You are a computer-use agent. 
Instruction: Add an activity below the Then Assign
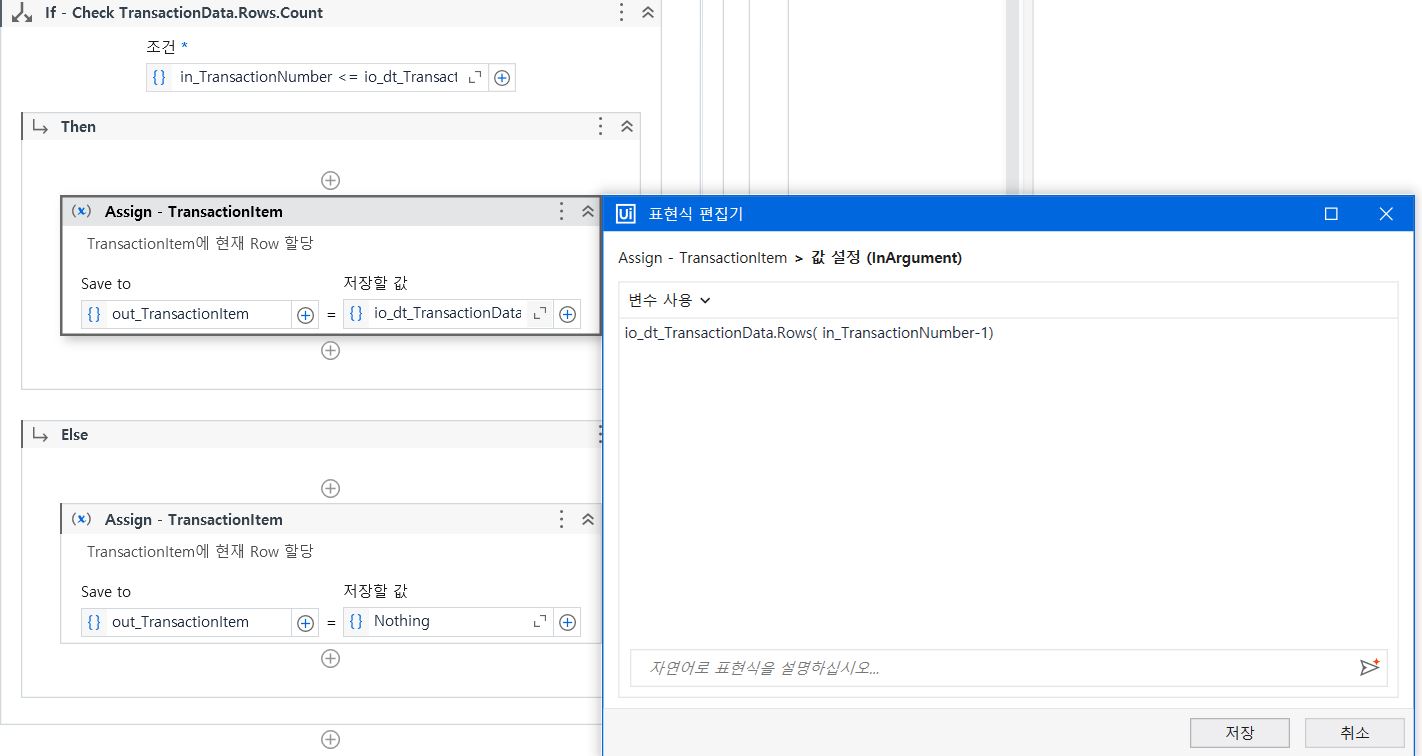(330, 350)
